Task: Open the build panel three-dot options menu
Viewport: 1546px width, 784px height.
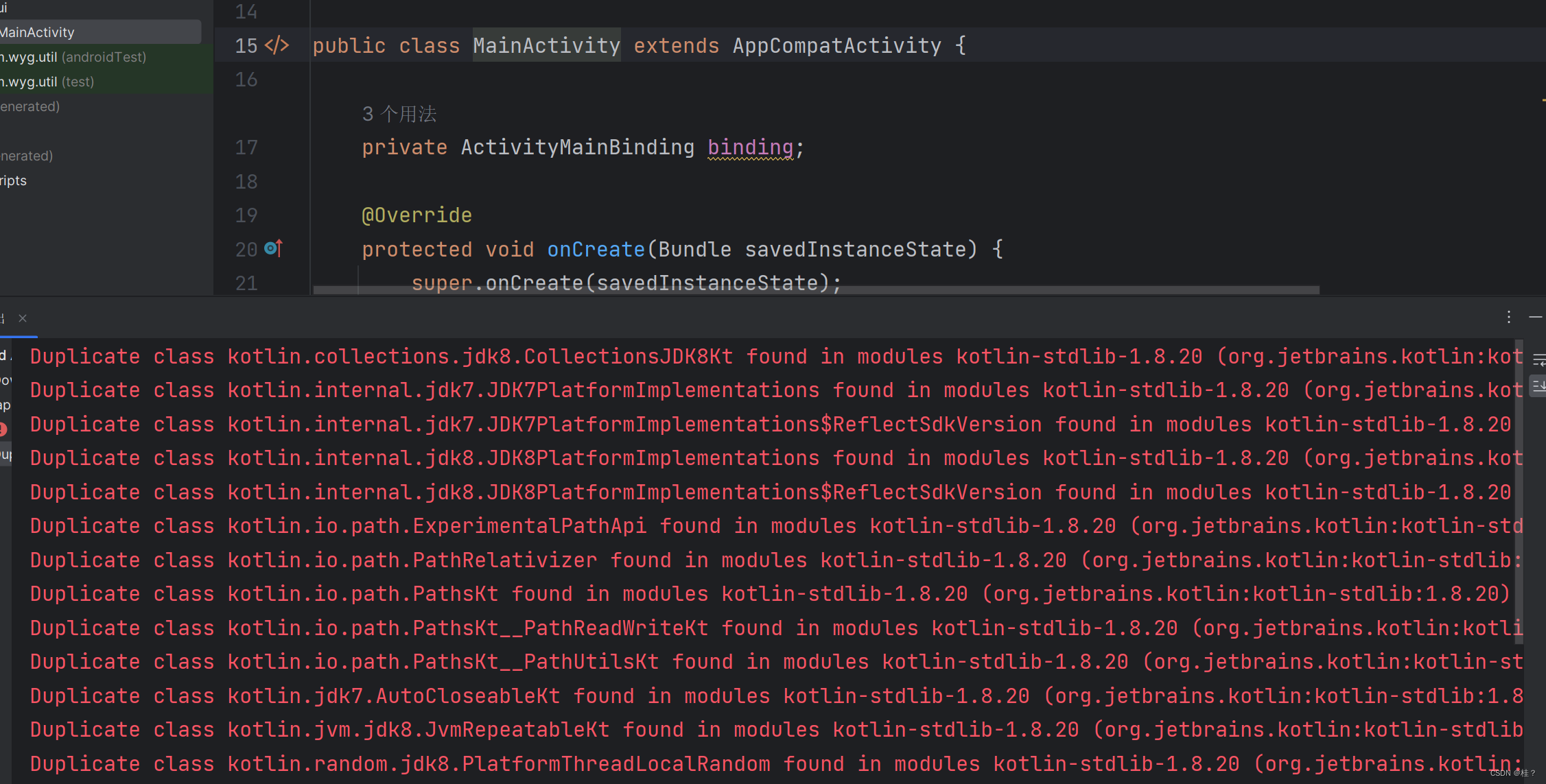Action: click(x=1508, y=317)
